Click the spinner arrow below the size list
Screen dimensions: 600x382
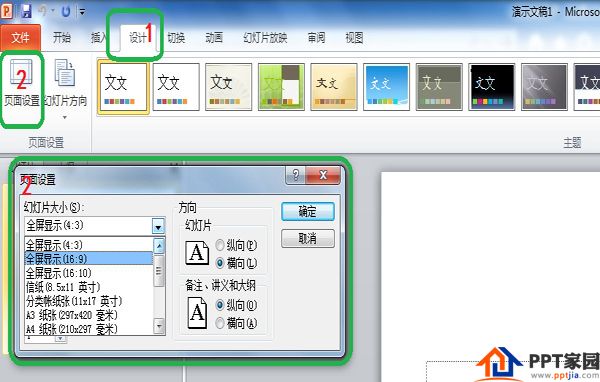click(x=60, y=339)
